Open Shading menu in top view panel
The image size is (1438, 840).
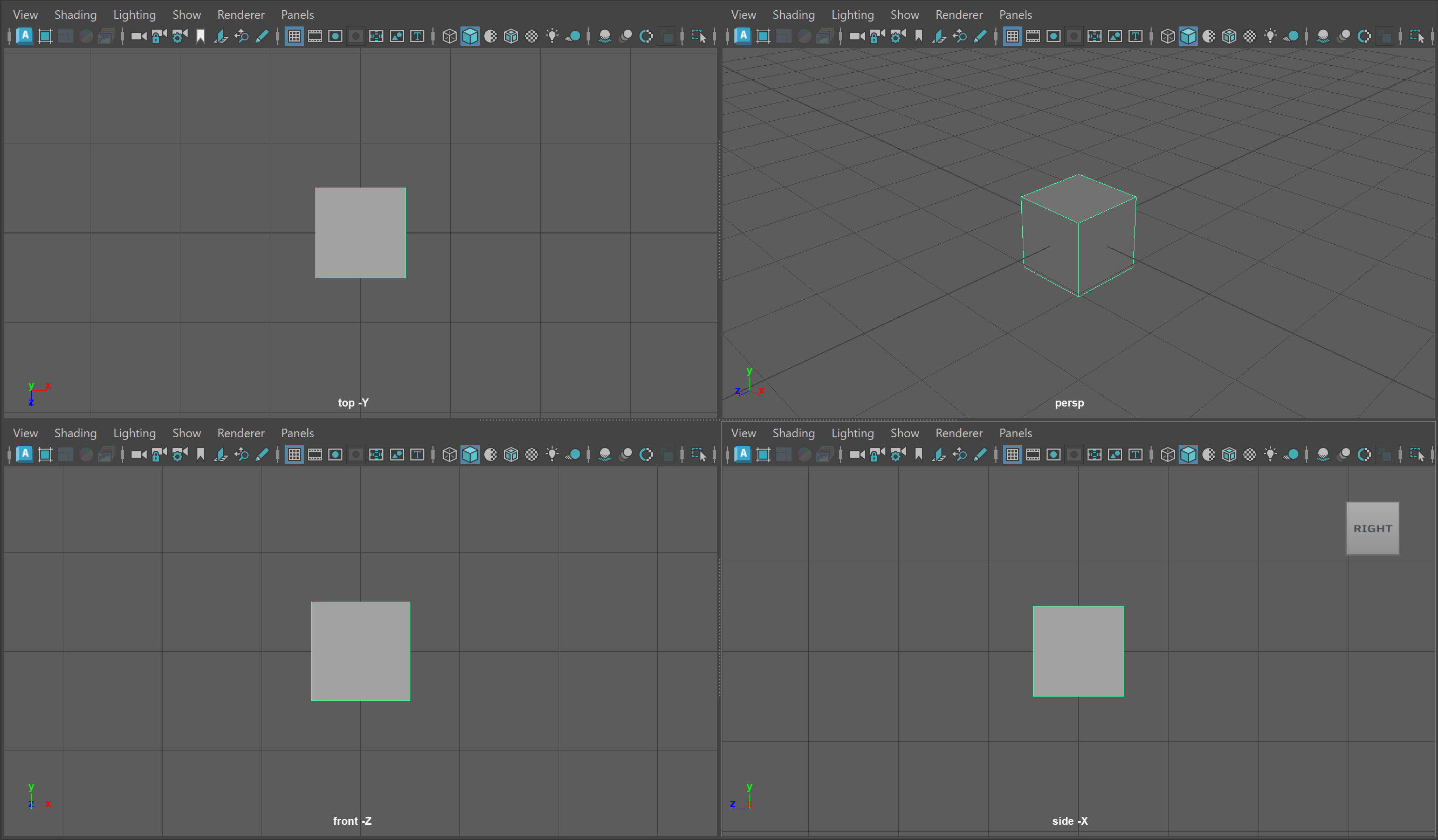coord(75,15)
